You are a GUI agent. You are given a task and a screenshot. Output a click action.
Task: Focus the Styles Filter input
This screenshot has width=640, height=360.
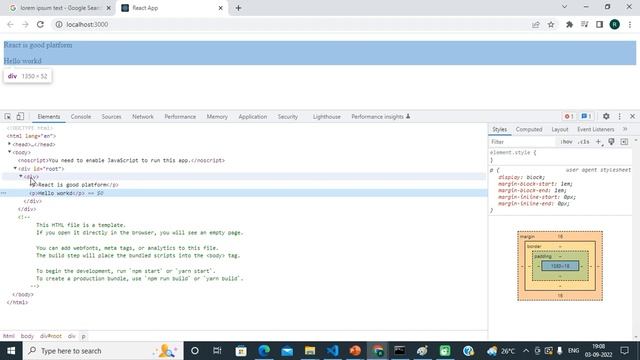point(522,142)
